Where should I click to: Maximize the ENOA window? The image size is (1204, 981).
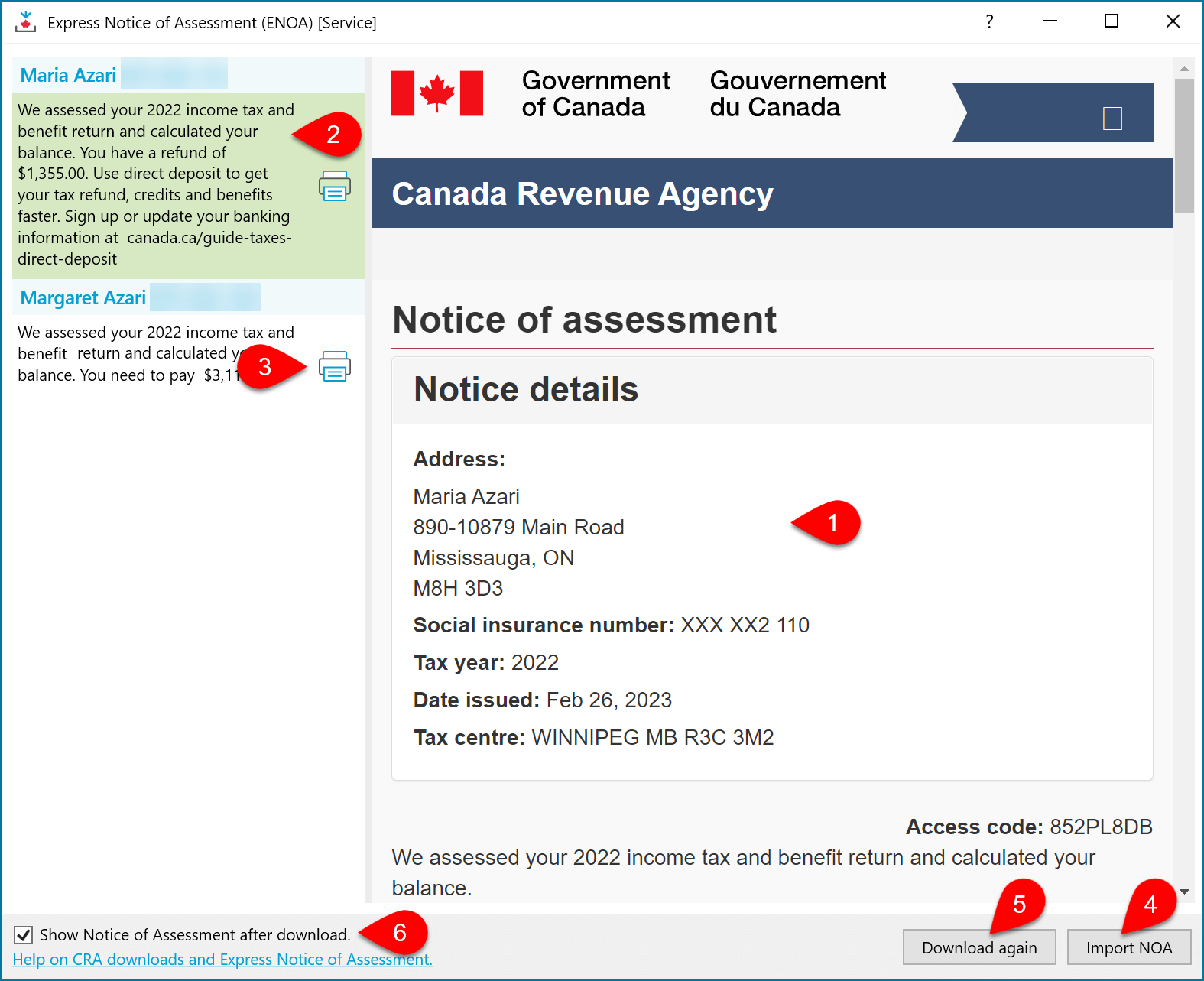pyautogui.click(x=1112, y=21)
